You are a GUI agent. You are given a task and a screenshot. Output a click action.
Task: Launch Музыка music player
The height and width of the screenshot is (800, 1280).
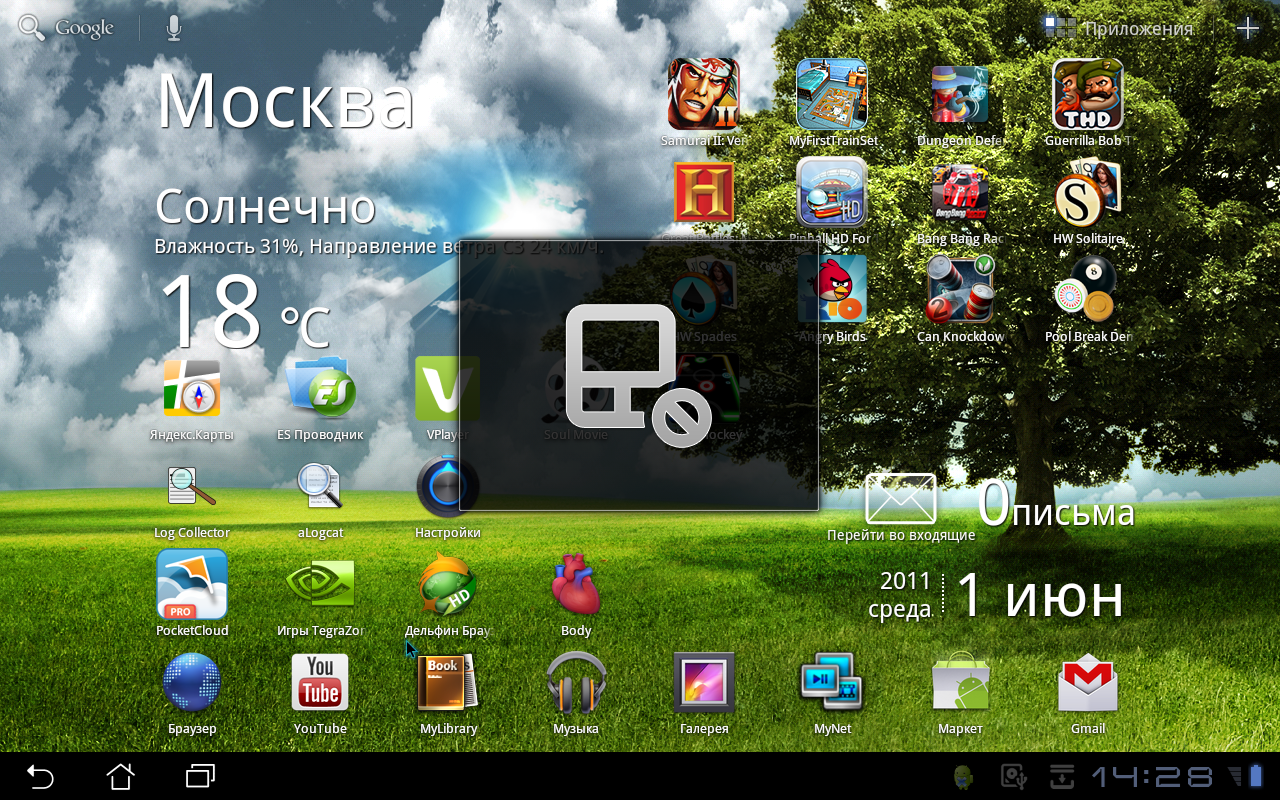click(576, 683)
